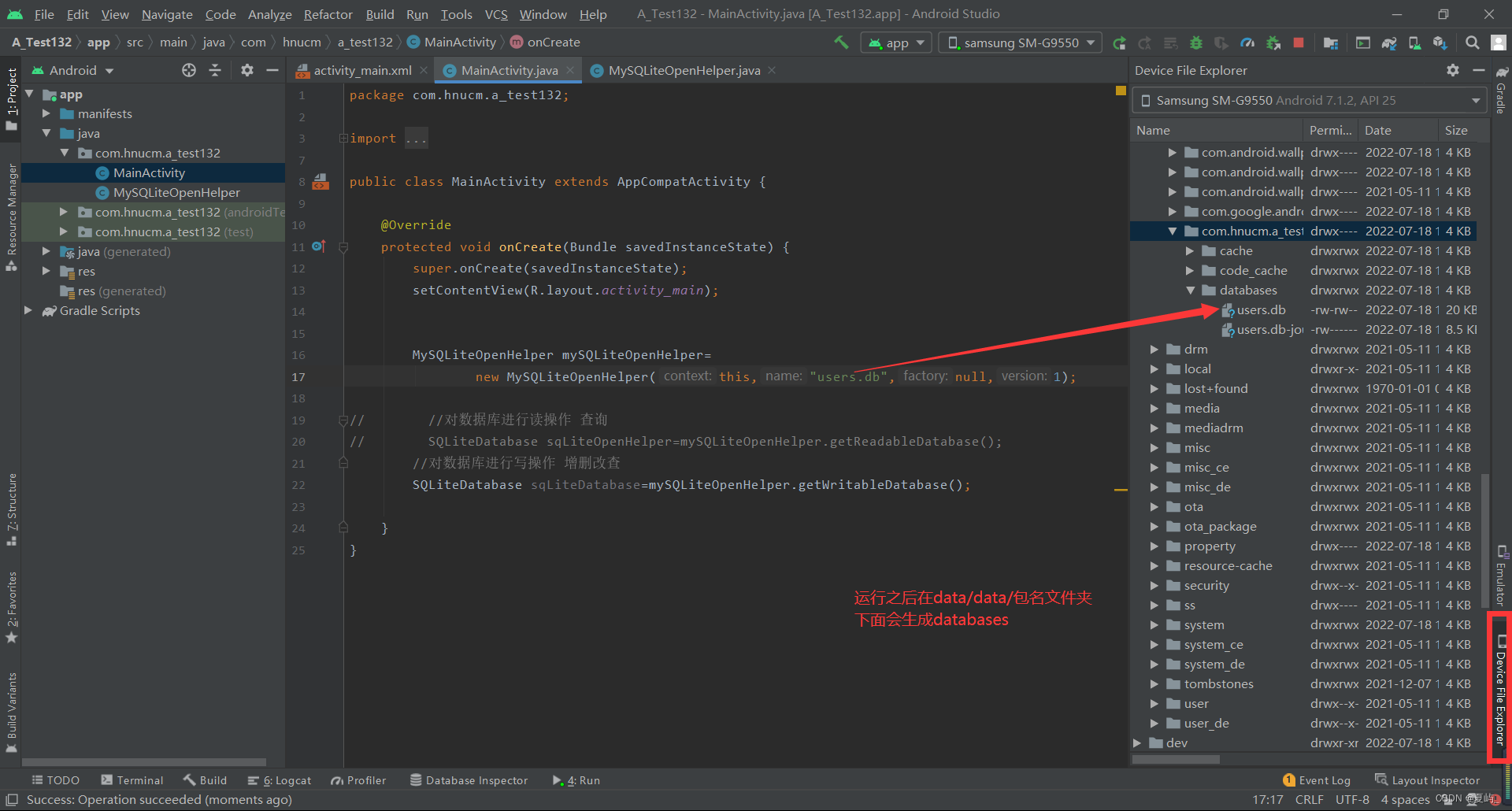Open the samsung SM-G9550 device selector
This screenshot has width=1512, height=811.
point(1021,43)
